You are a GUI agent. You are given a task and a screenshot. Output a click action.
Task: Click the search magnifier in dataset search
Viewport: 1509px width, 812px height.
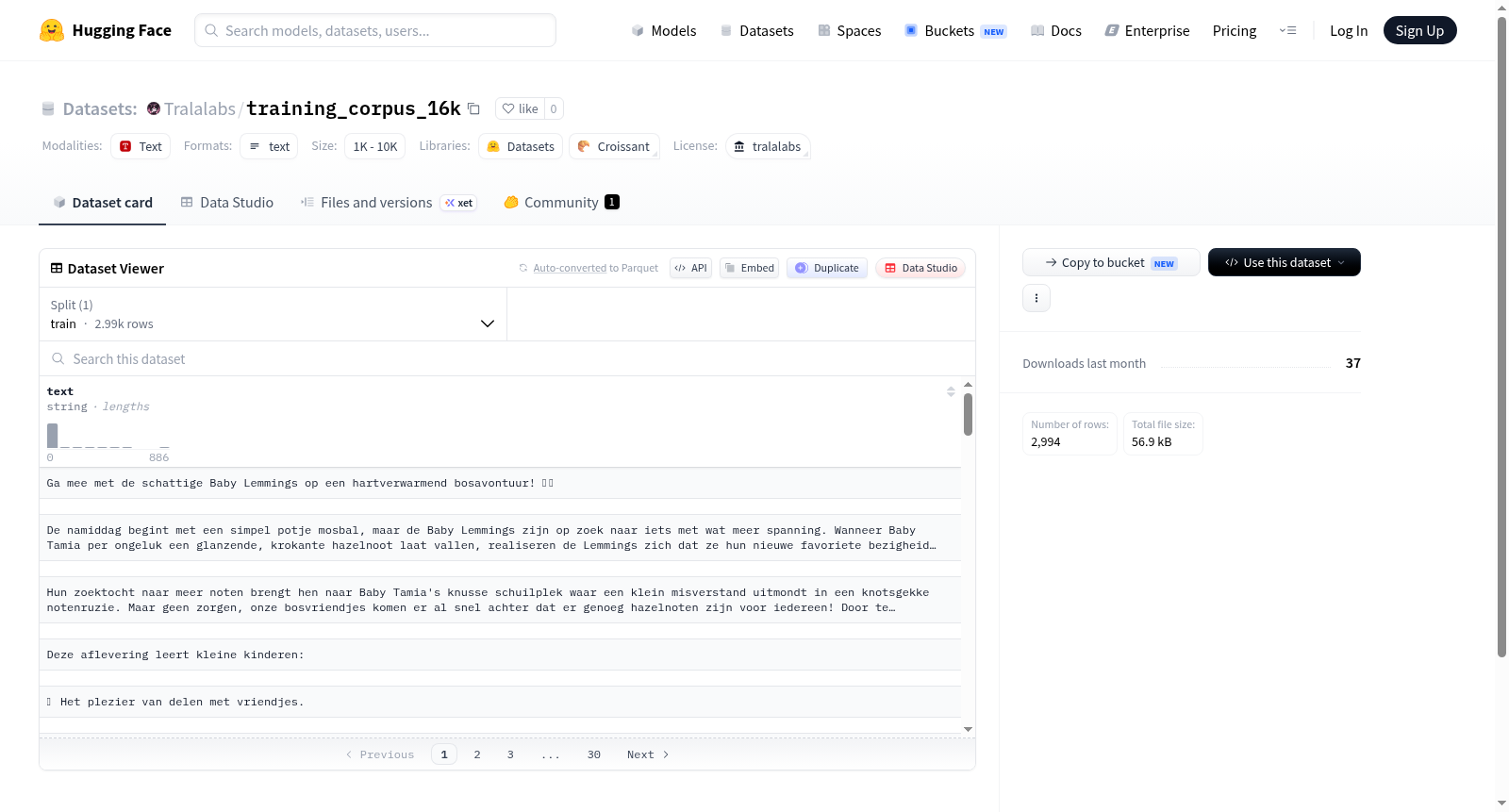(58, 358)
